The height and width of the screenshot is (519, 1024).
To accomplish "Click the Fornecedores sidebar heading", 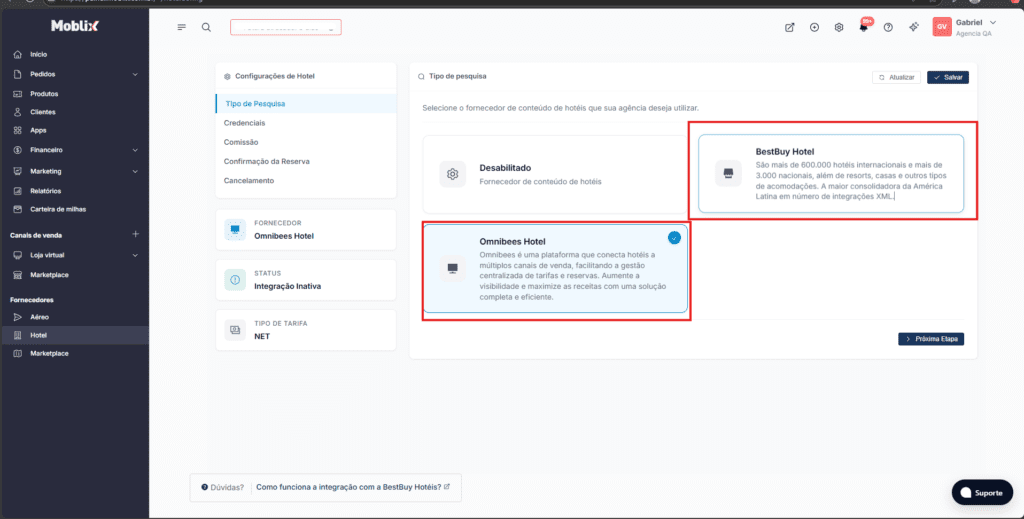I will point(32,300).
